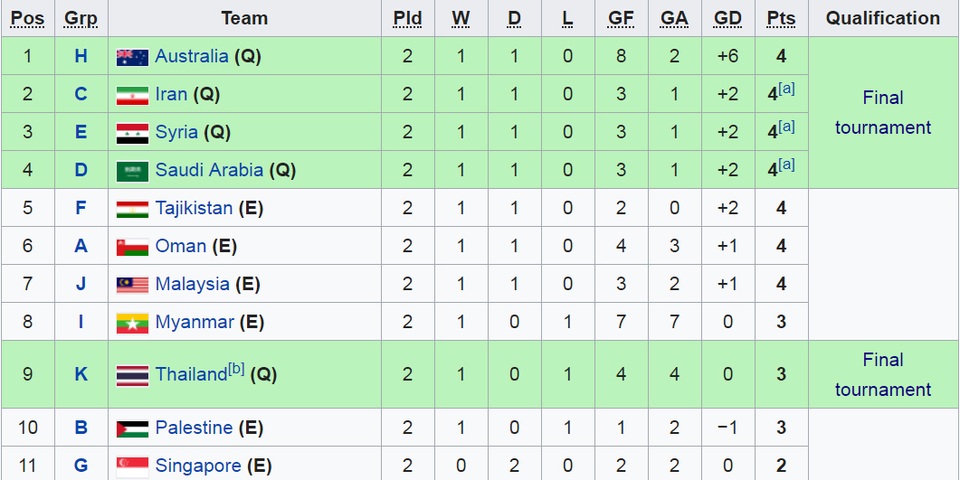Click the Thailand flag icon
The height and width of the screenshot is (480, 960).
point(132,376)
